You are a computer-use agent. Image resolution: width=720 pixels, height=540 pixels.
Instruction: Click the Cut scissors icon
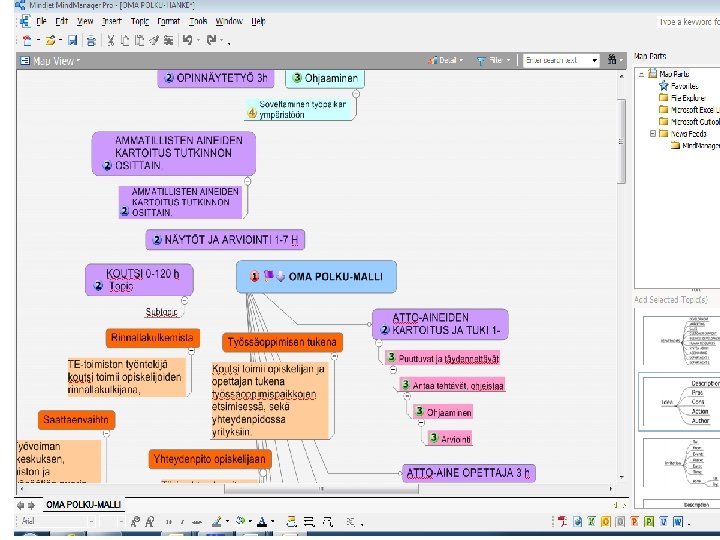(x=111, y=41)
